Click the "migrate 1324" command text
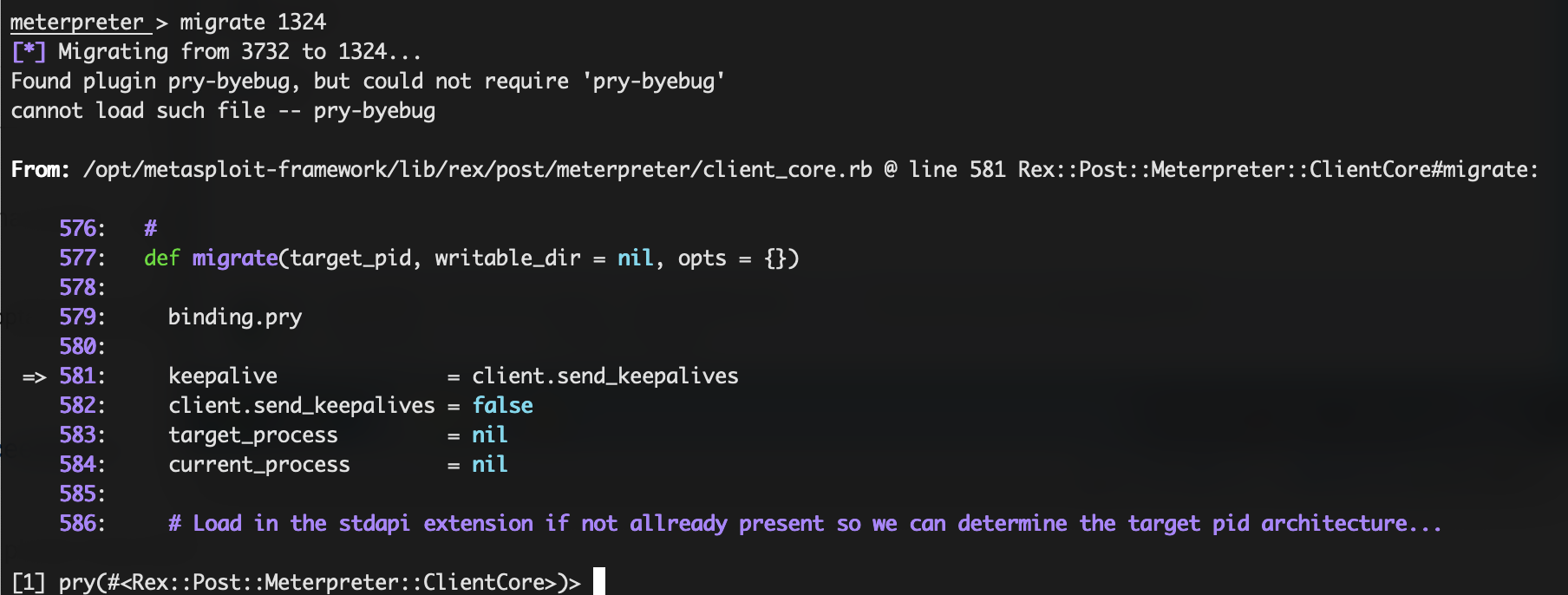Viewport: 1568px width, 595px height. (252, 22)
